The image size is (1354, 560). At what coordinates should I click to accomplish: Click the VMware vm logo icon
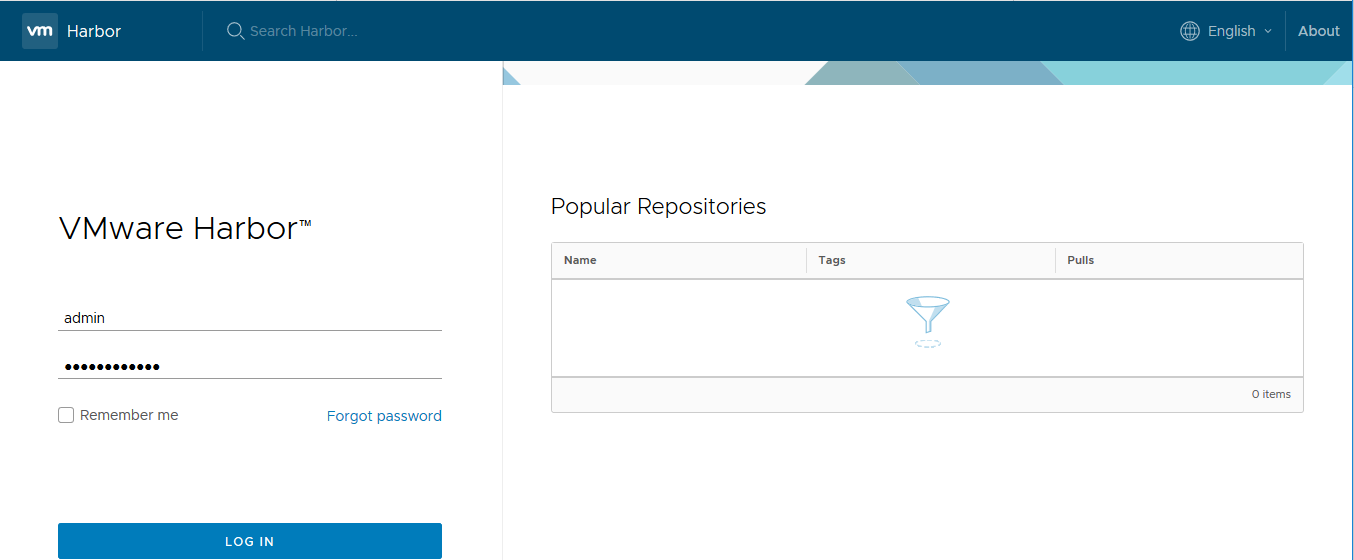click(x=40, y=31)
